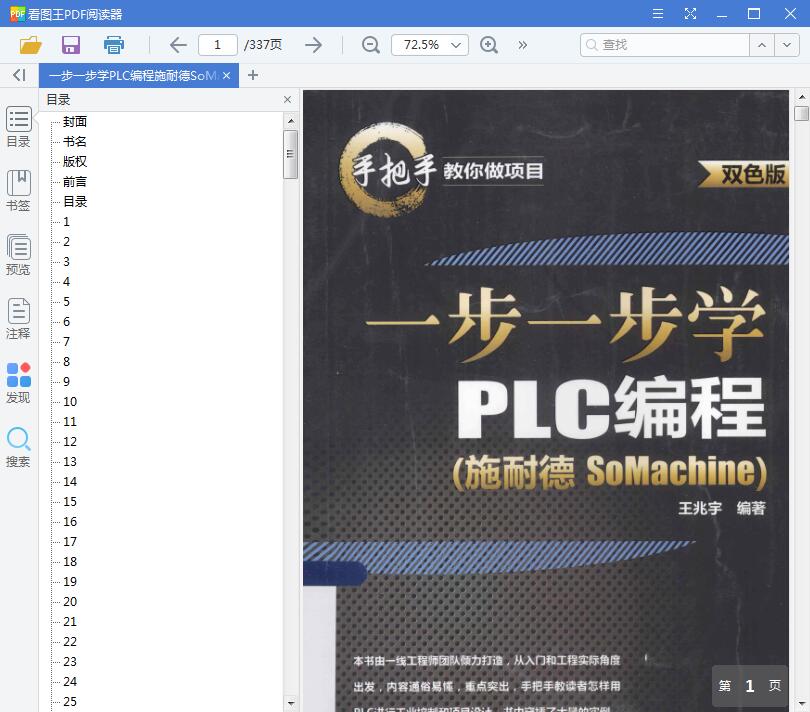Select outline entry 10
Screen dimensions: 810x712
(70, 401)
